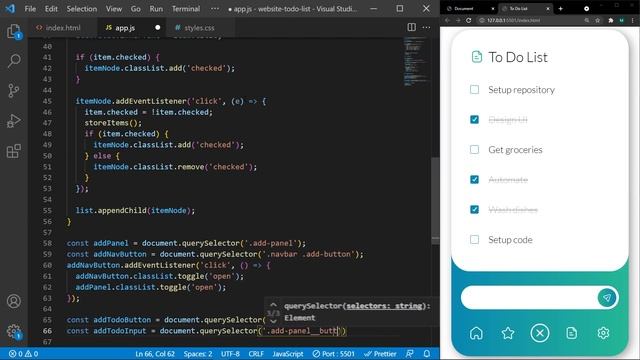The image size is (640, 360).
Task: Click Prettier in the status bar
Action: 380,354
